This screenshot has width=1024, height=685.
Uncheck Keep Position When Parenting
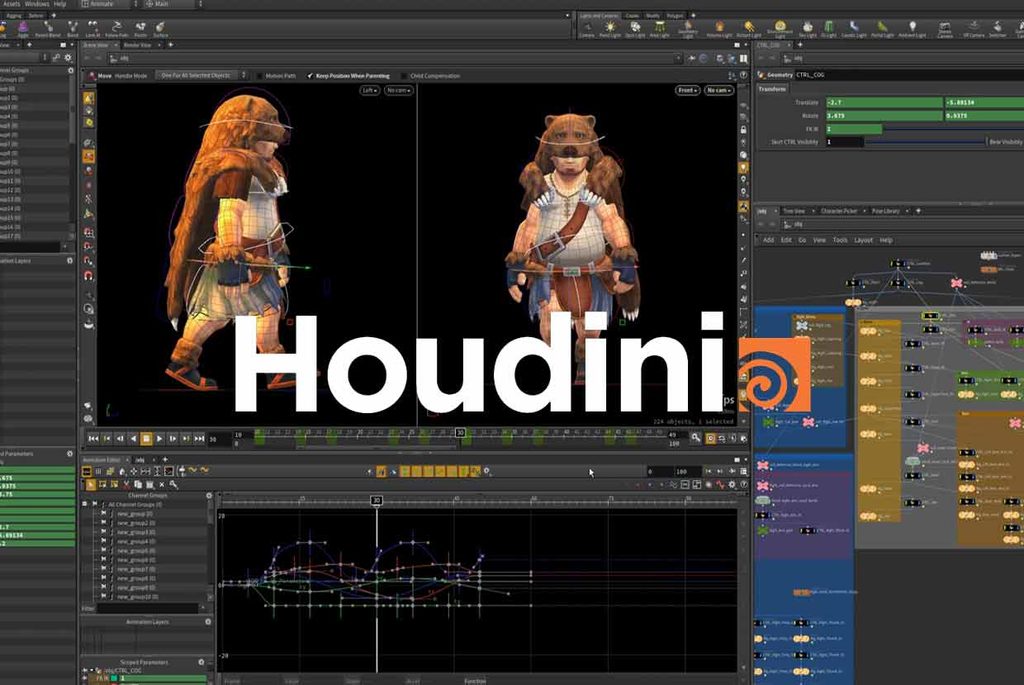click(x=310, y=76)
